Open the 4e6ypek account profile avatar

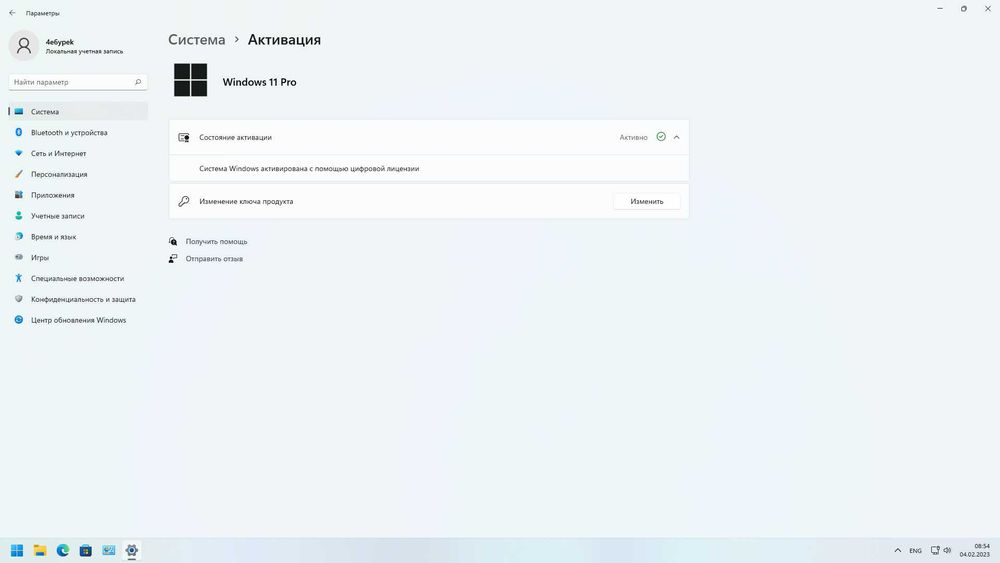[x=24, y=45]
